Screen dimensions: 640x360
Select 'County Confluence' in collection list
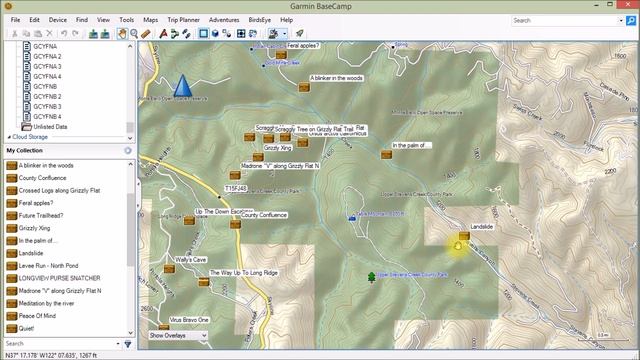coord(42,178)
